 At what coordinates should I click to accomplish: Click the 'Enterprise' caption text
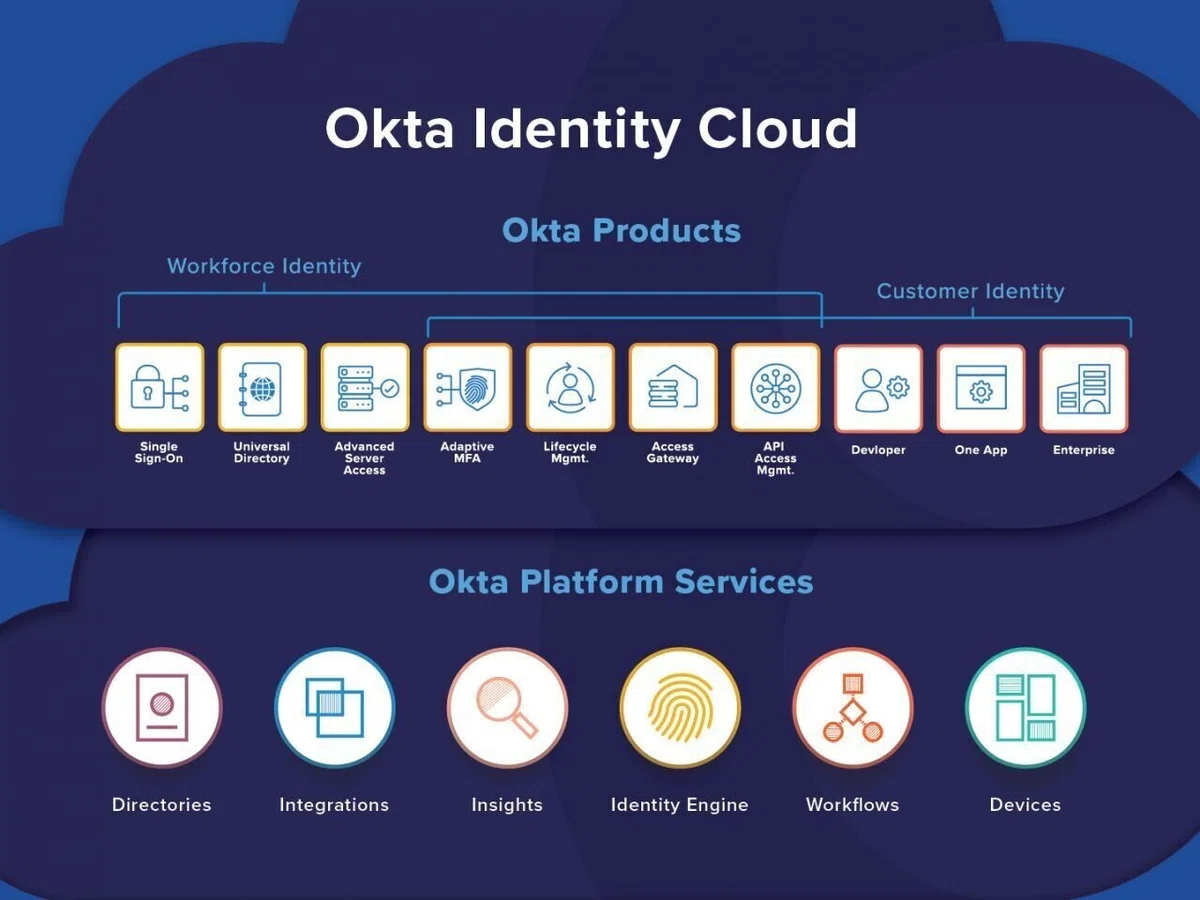click(x=1084, y=450)
